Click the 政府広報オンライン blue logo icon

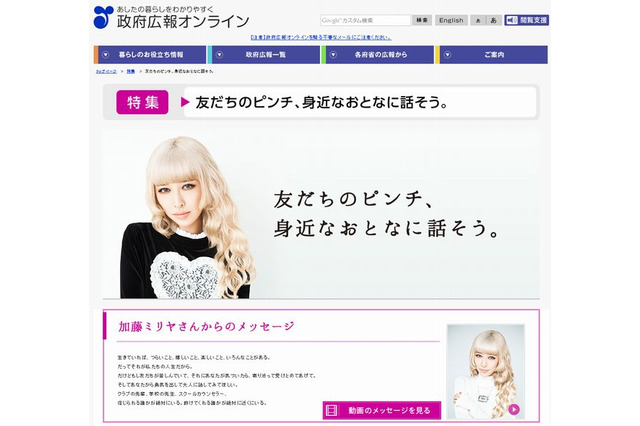point(103,17)
